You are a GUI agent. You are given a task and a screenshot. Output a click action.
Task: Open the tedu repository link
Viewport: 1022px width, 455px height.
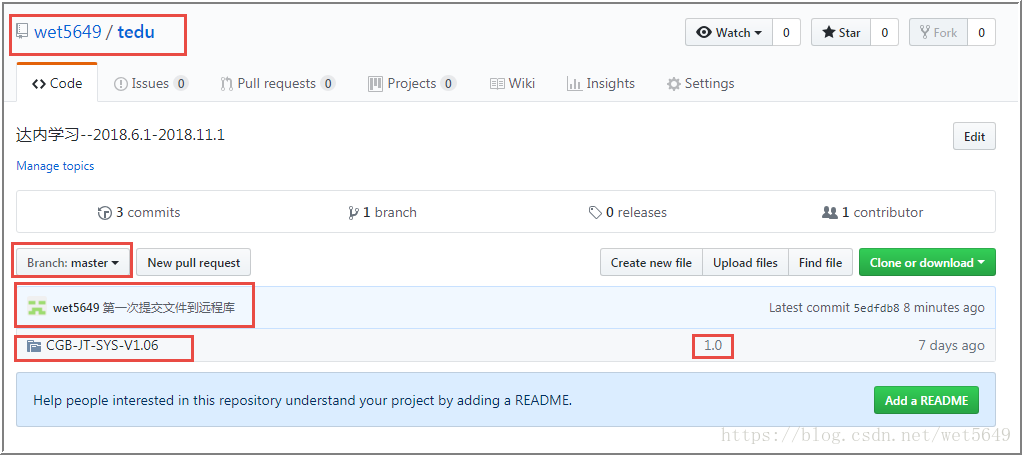pos(136,32)
